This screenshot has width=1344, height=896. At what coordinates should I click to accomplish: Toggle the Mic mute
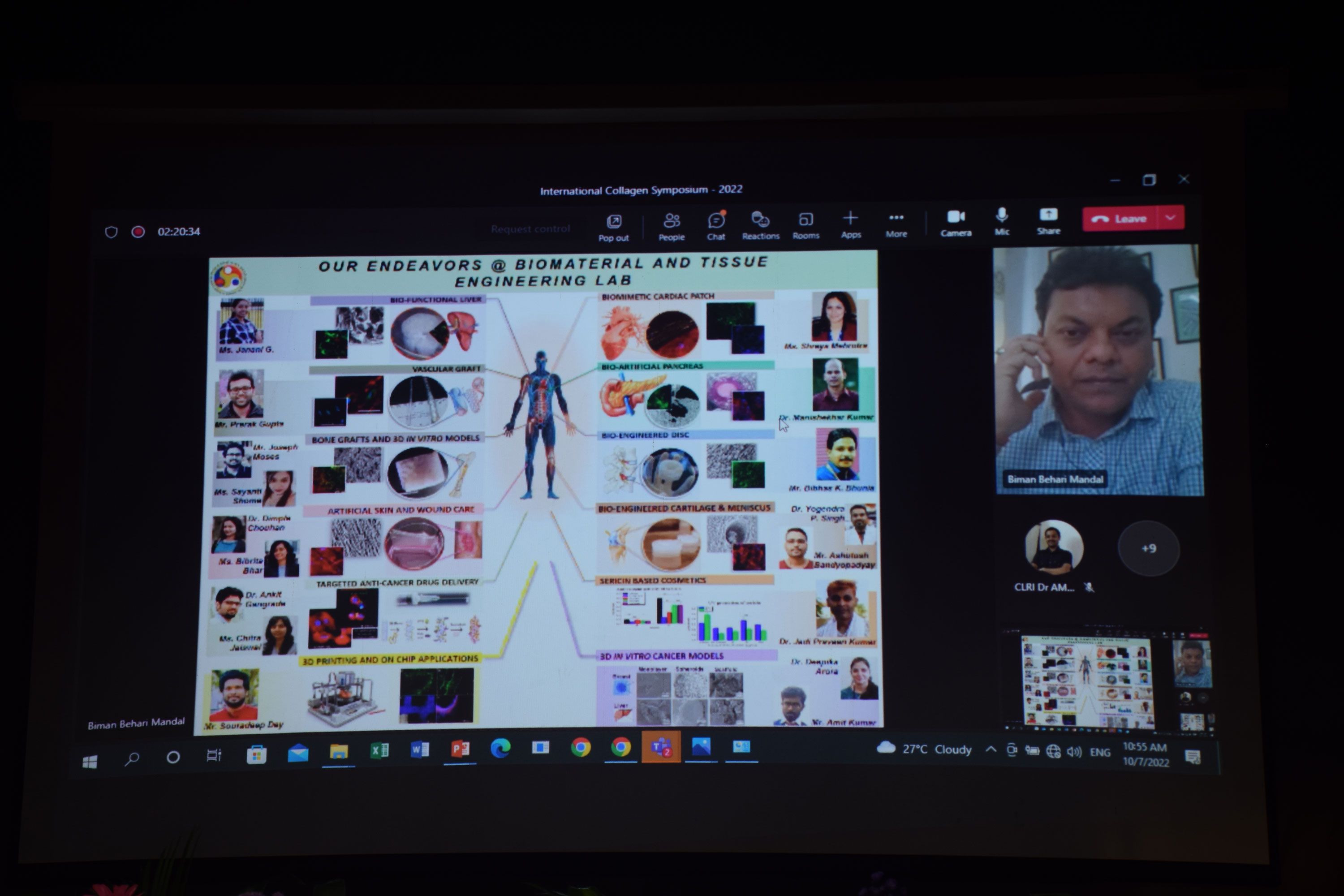coord(1002,221)
